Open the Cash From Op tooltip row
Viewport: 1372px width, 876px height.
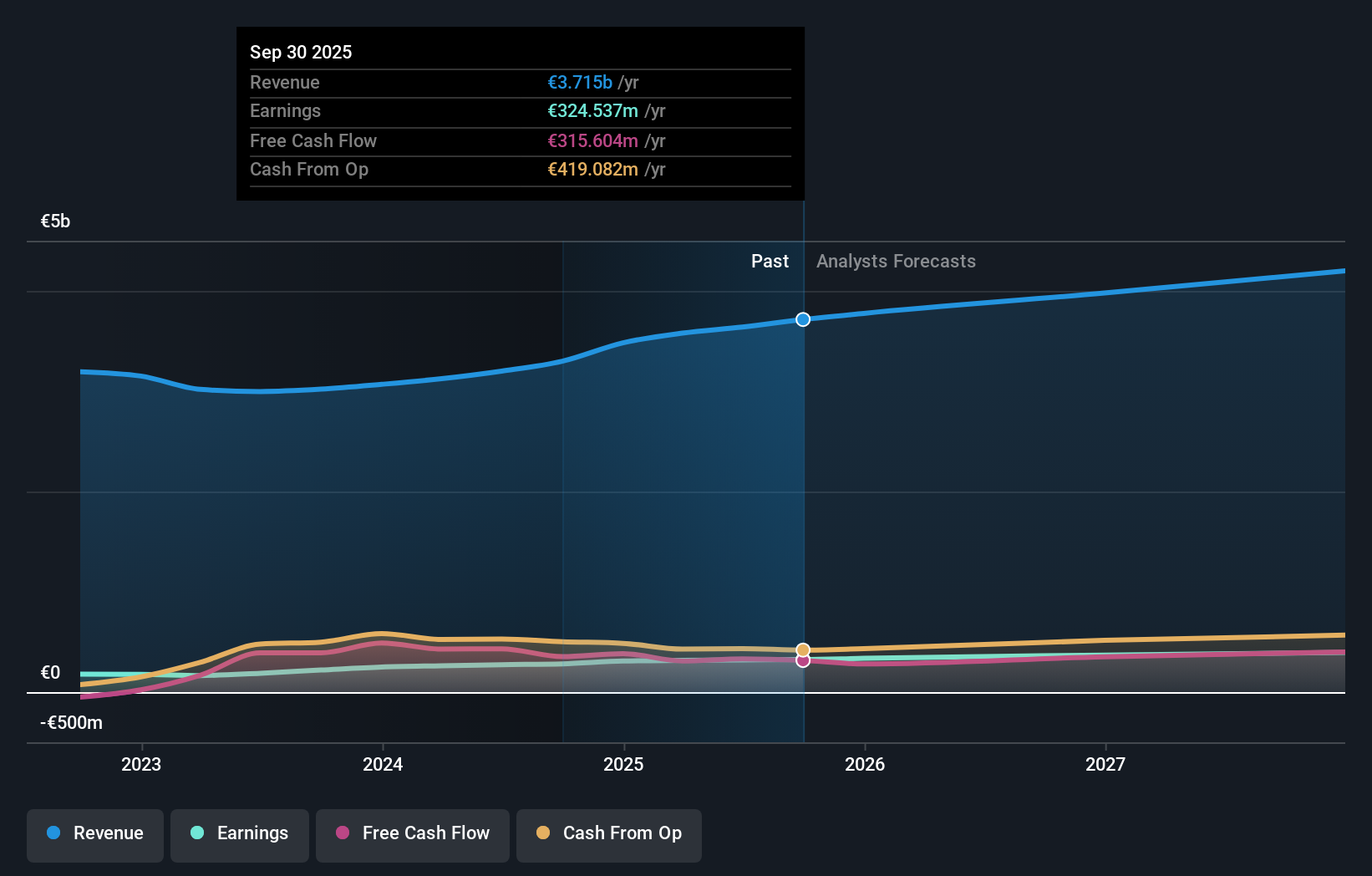pyautogui.click(x=520, y=169)
